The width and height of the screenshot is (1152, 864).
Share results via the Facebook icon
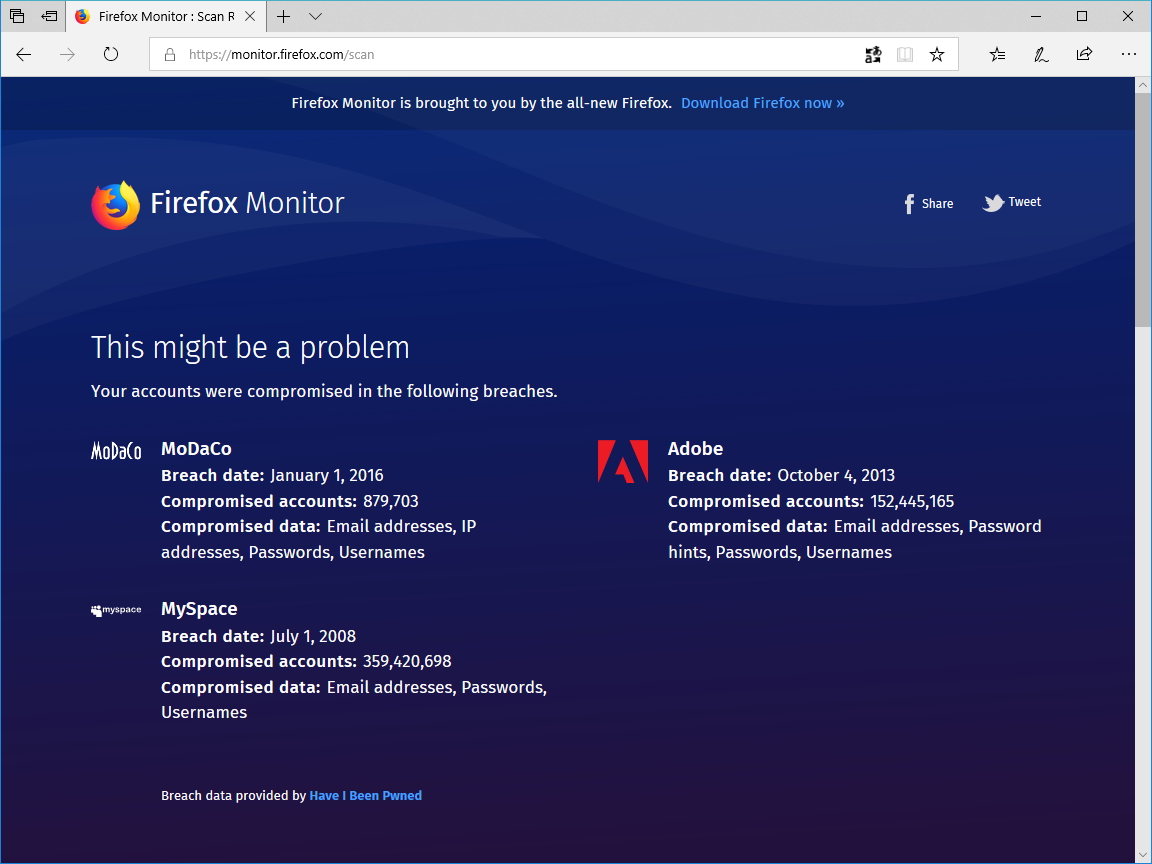pos(908,203)
